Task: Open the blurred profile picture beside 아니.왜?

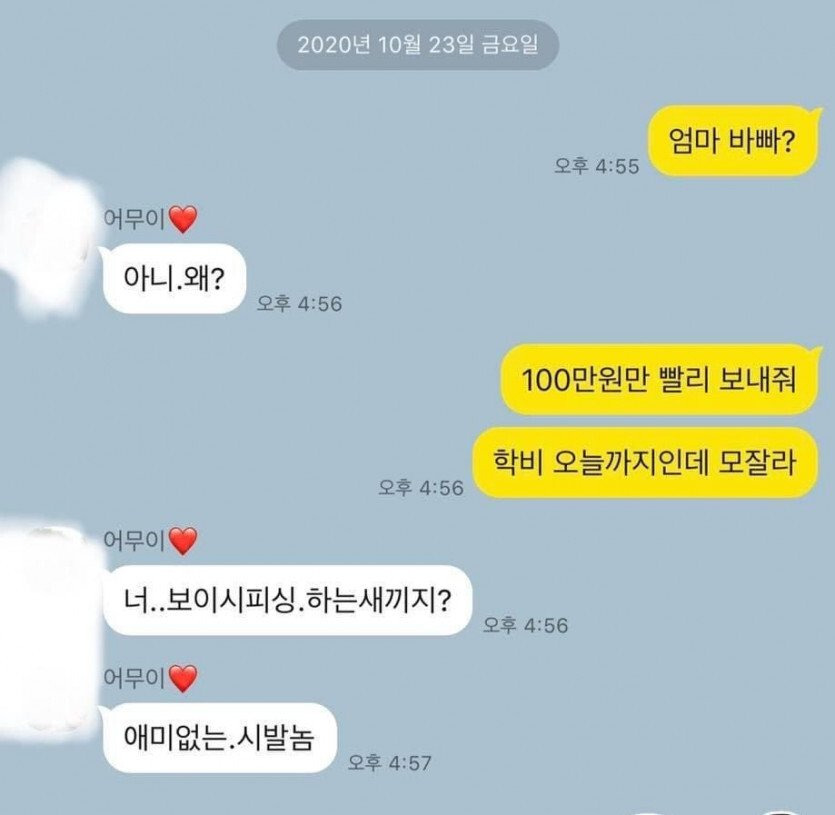Action: click(x=47, y=237)
